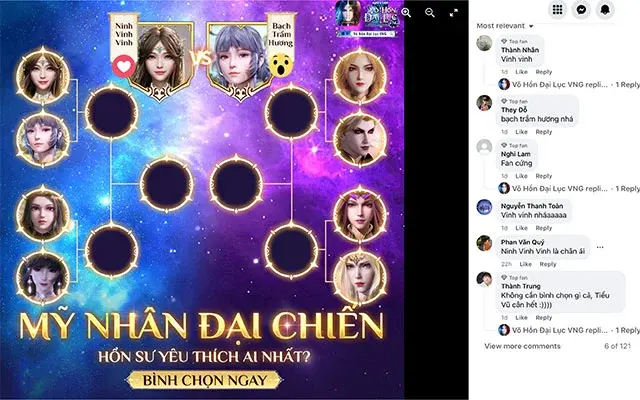The height and width of the screenshot is (400, 640).
Task: Open the three-dot menu on Phan Văn Quý's comment
Action: (x=600, y=247)
